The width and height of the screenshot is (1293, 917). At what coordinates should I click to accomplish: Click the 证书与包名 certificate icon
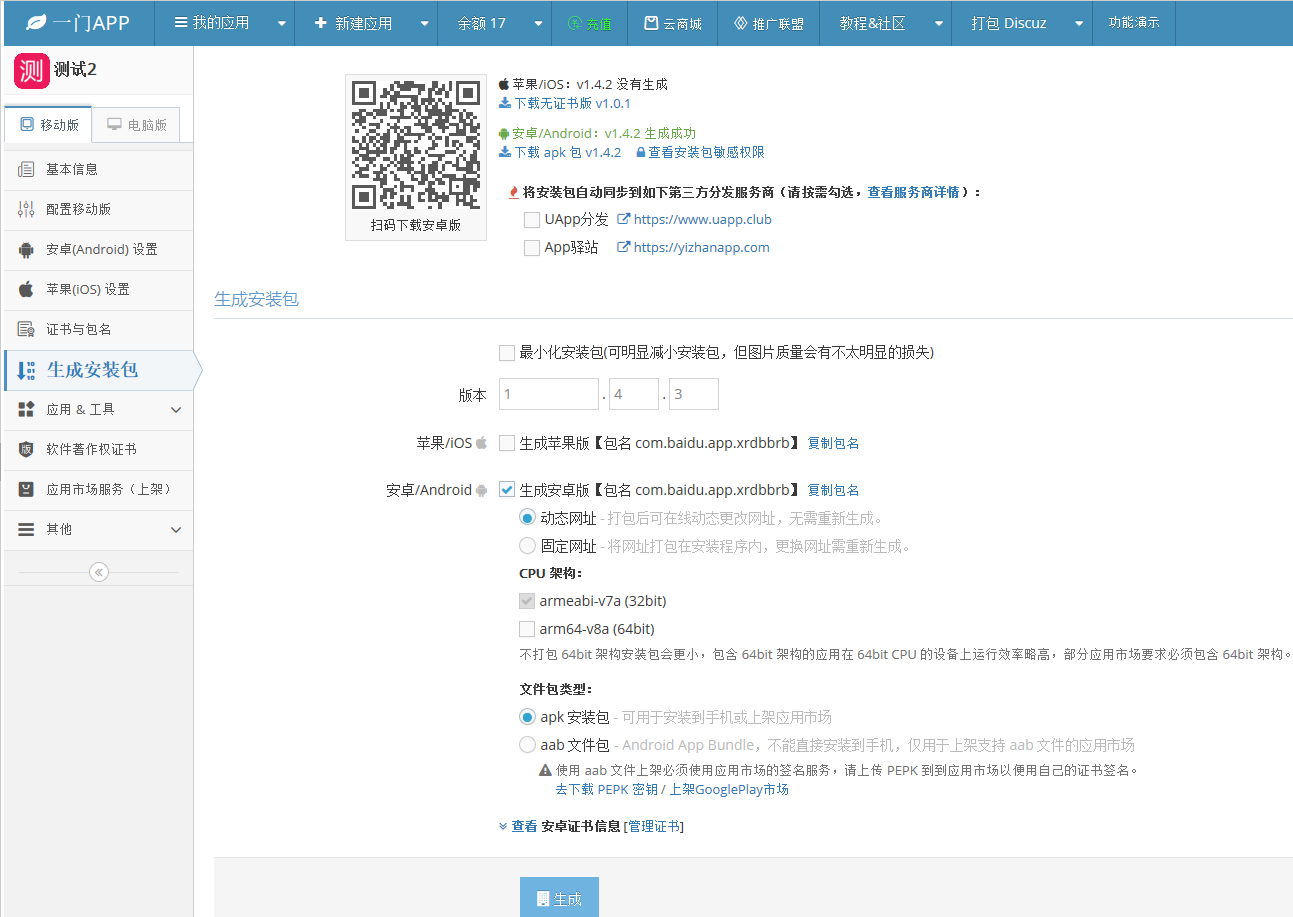coord(26,329)
